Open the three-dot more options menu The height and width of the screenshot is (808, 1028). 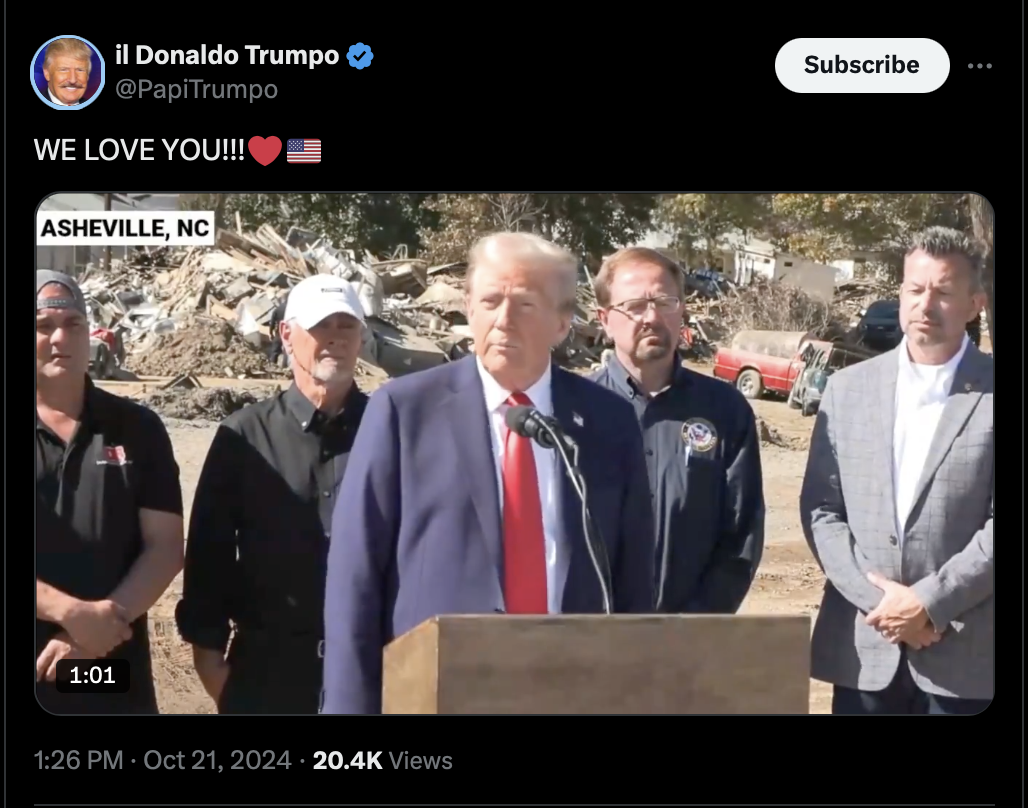(979, 66)
